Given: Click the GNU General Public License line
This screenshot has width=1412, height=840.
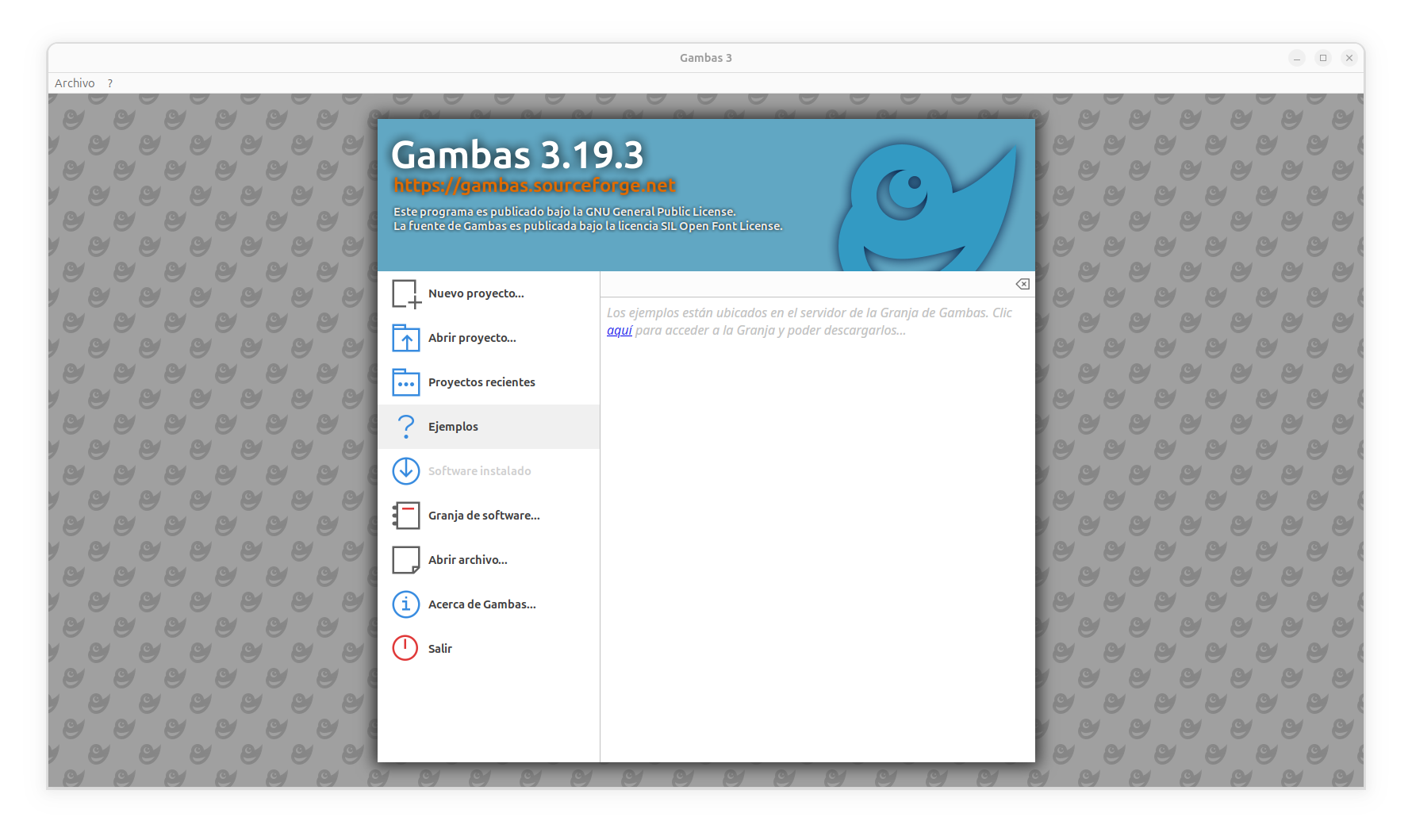Looking at the screenshot, I should point(565,212).
